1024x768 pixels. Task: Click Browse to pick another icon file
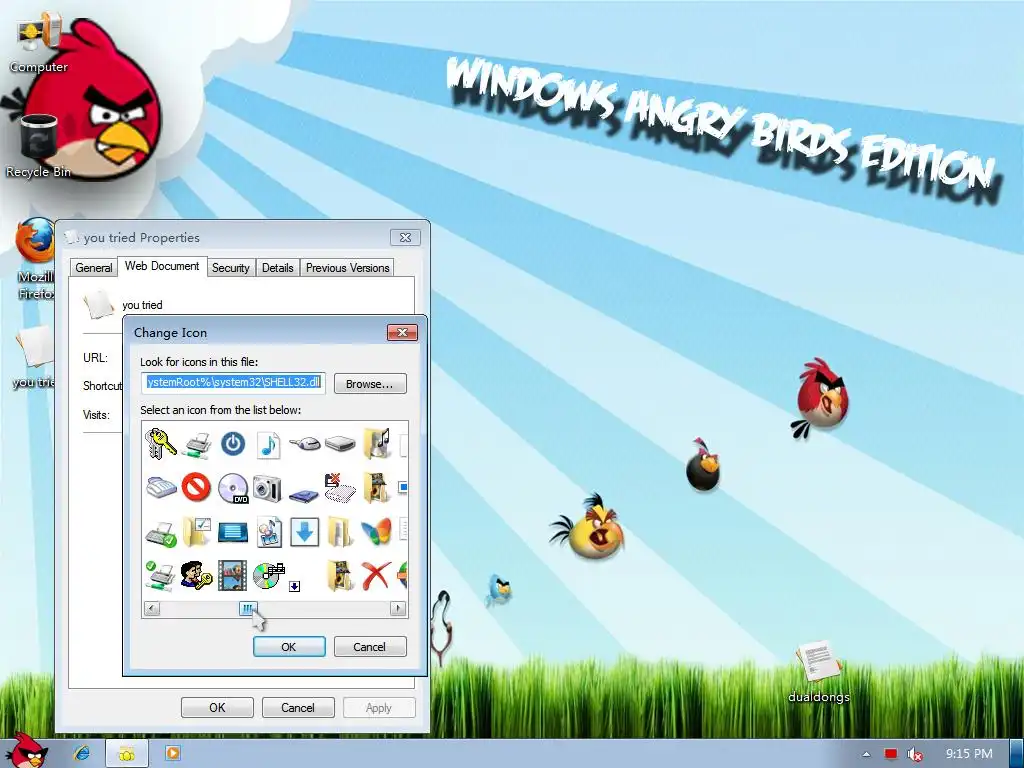pyautogui.click(x=370, y=384)
